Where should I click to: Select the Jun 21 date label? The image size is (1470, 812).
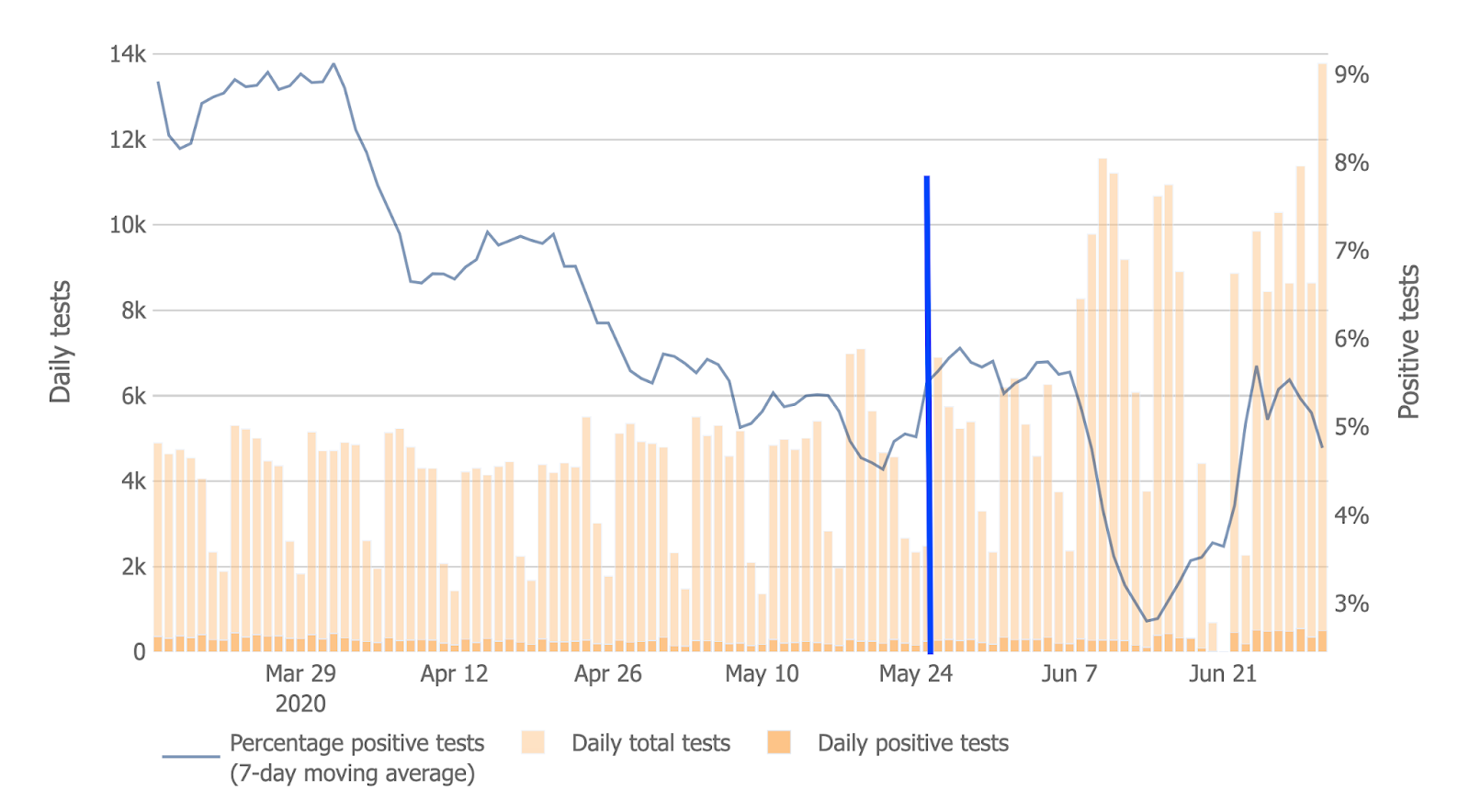1222,674
